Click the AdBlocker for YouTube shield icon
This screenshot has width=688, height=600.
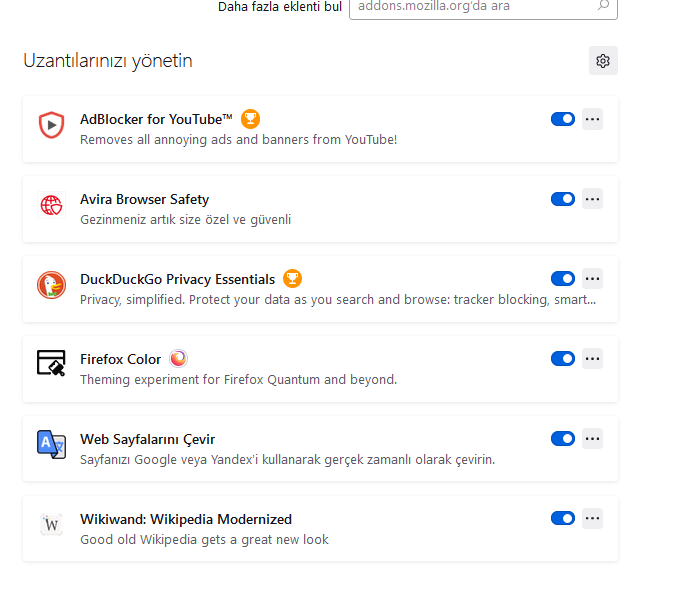click(51, 125)
